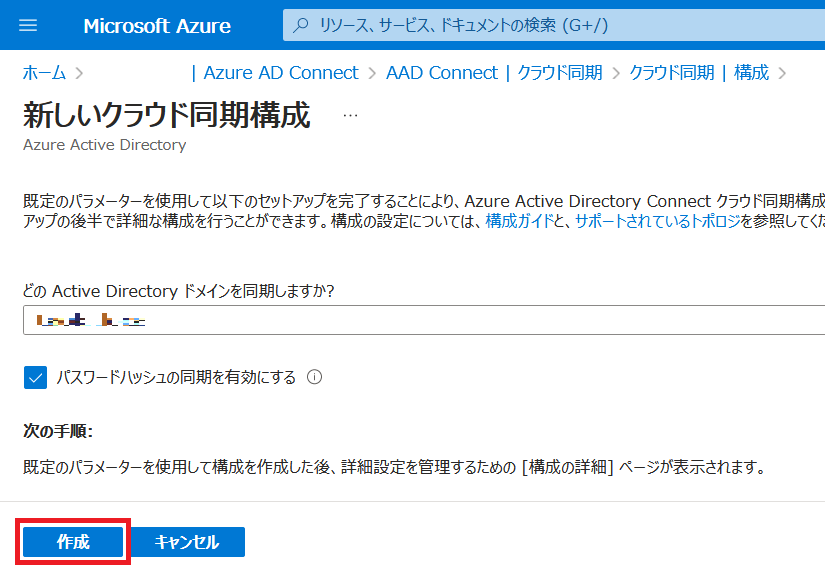Click the キャンセル button

[187, 542]
